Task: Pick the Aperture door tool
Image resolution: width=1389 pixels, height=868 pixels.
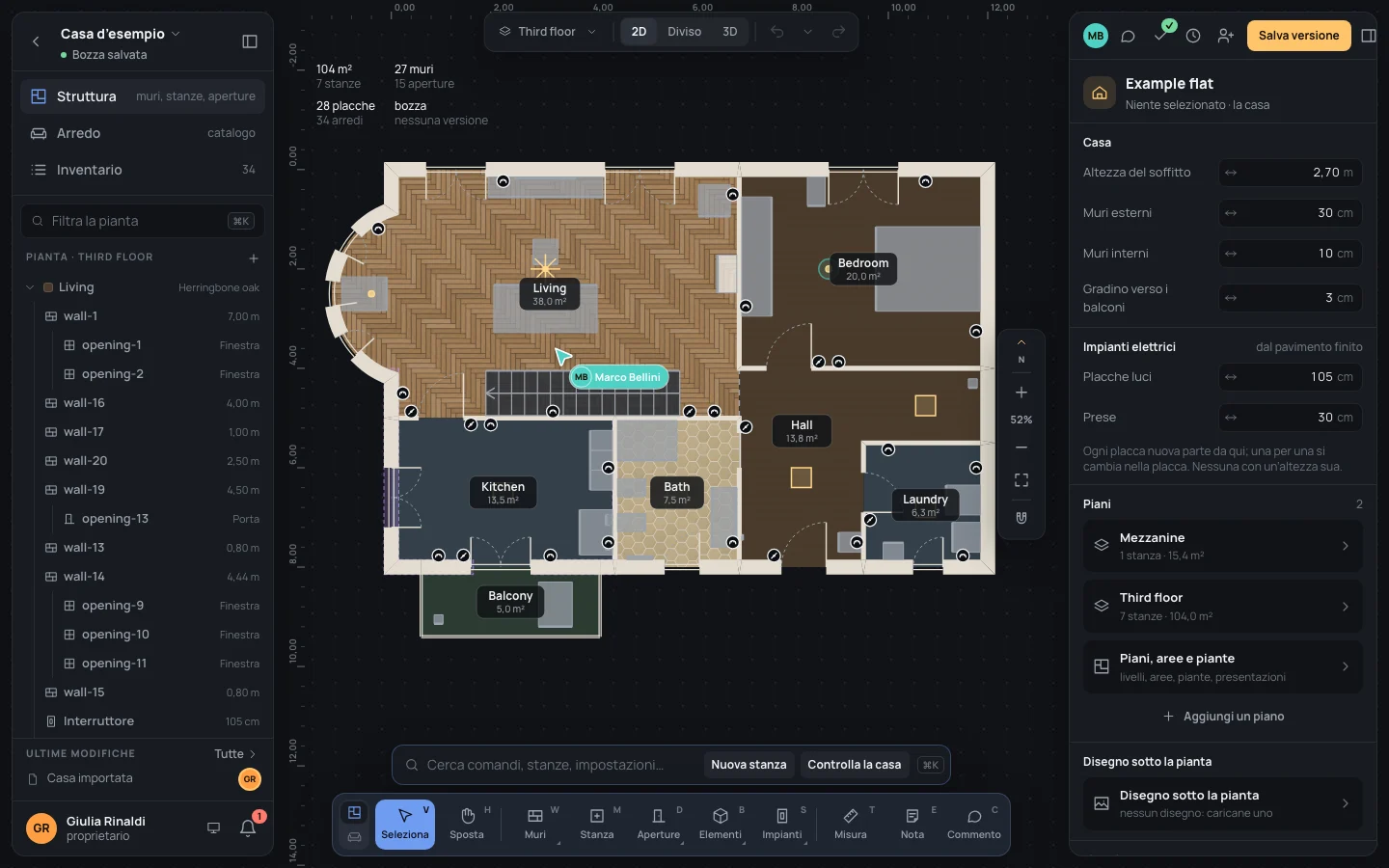Action: pos(659,825)
